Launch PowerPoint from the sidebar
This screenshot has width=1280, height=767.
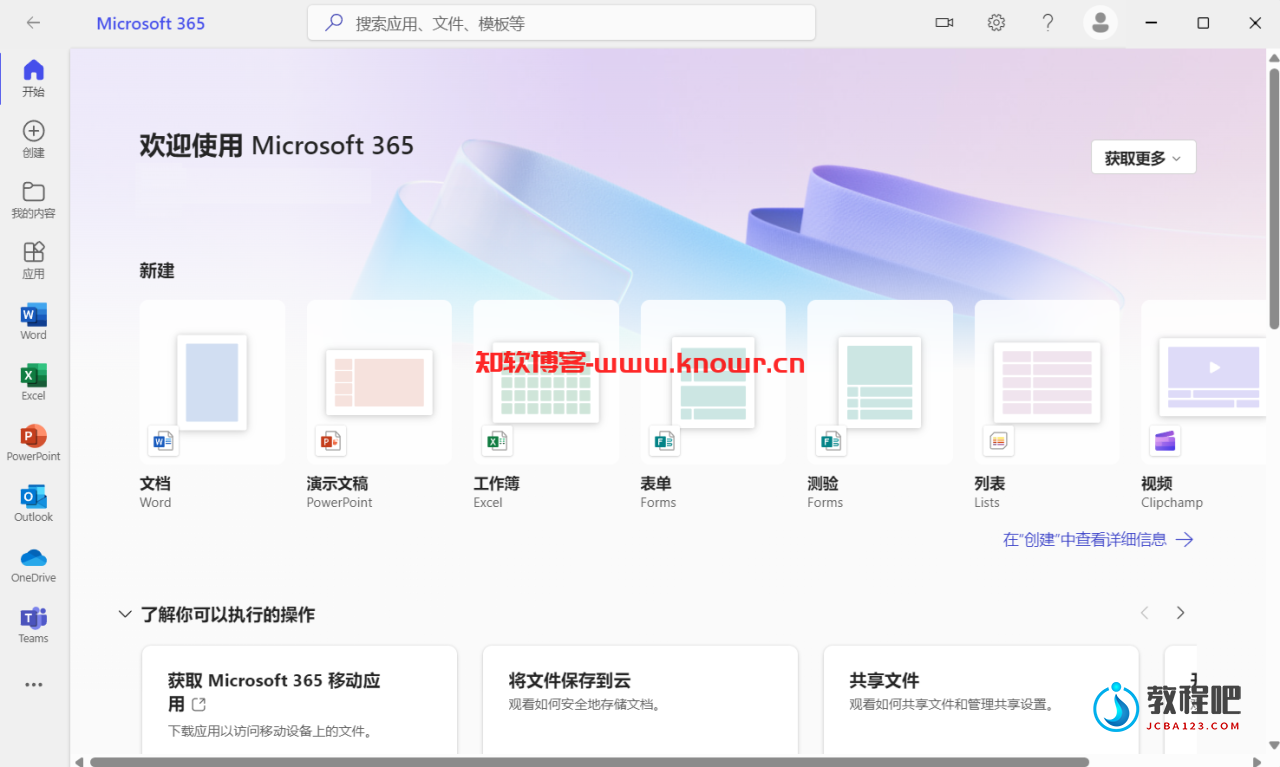coord(33,442)
